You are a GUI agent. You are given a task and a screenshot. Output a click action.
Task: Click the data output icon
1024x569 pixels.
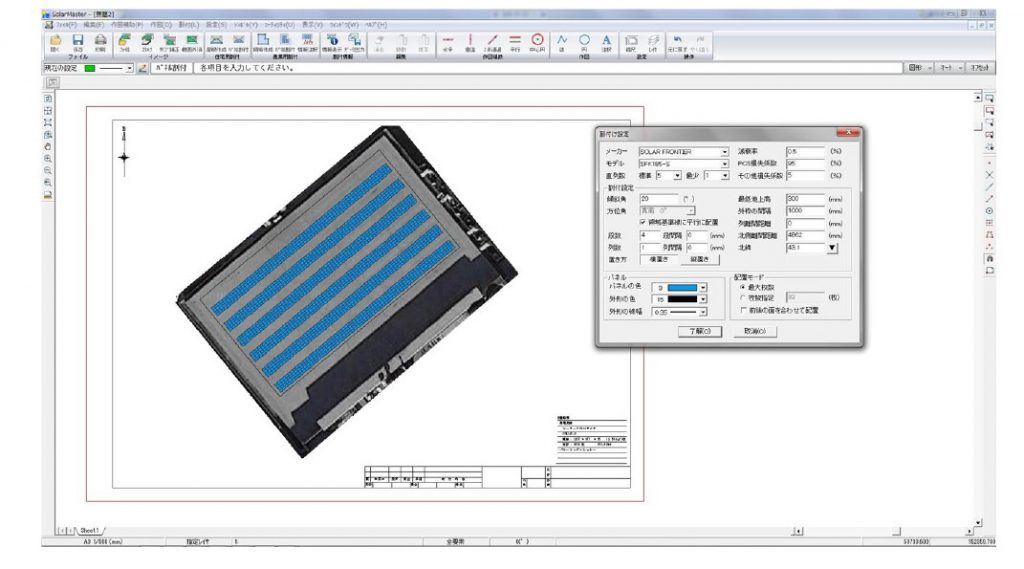[355, 41]
